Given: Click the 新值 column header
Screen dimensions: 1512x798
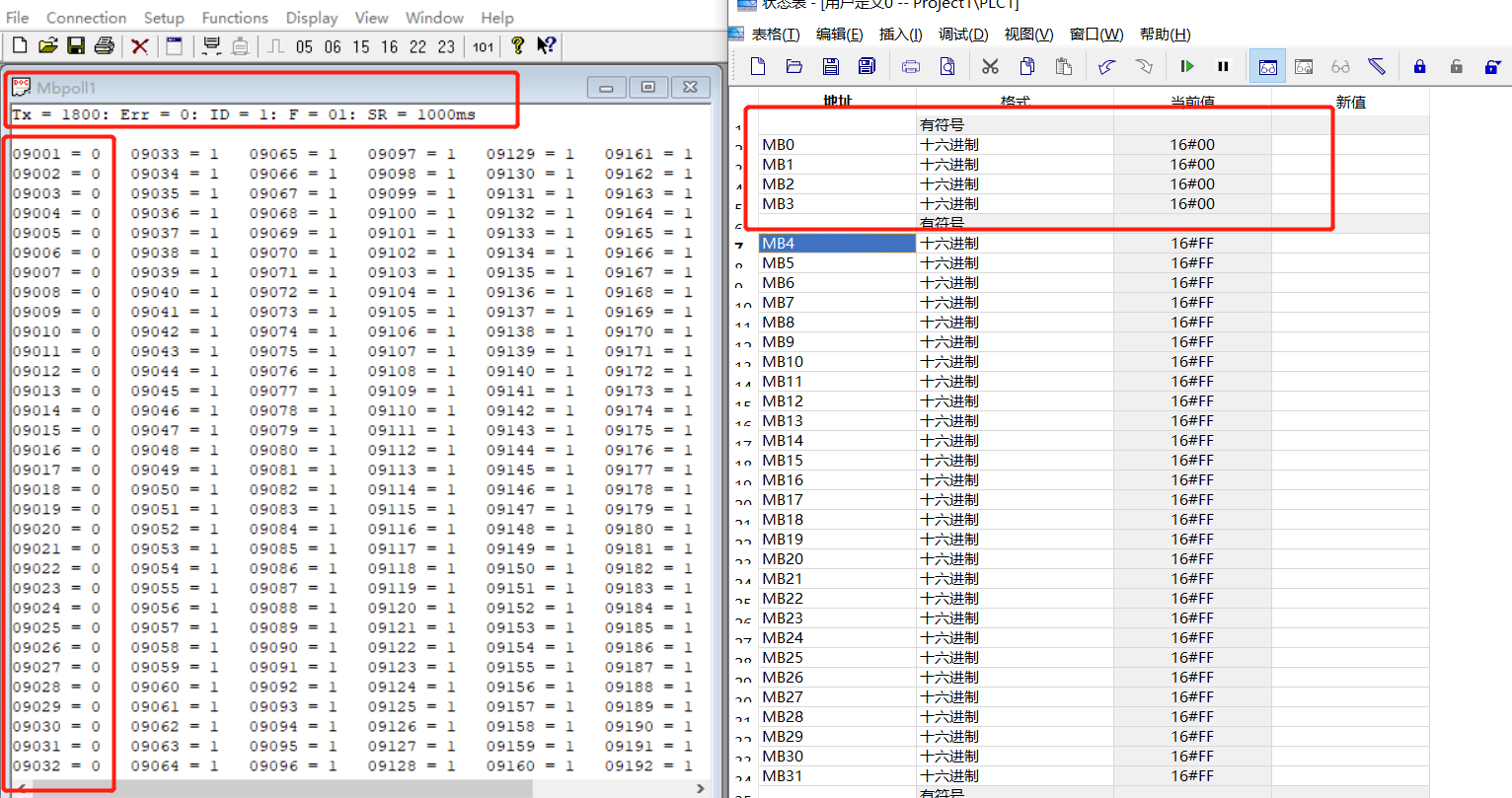Looking at the screenshot, I should point(1350,102).
